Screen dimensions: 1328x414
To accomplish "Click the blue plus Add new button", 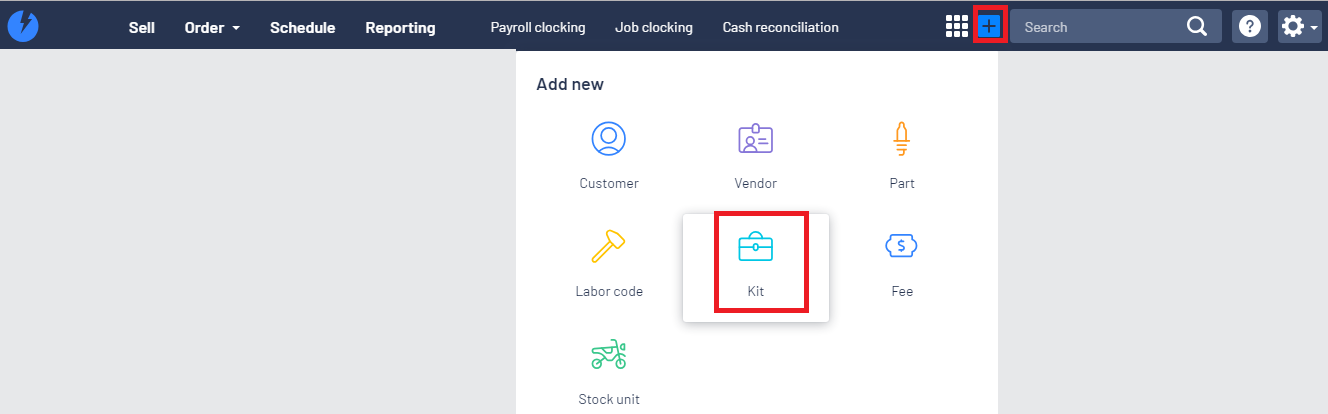I will 989,27.
